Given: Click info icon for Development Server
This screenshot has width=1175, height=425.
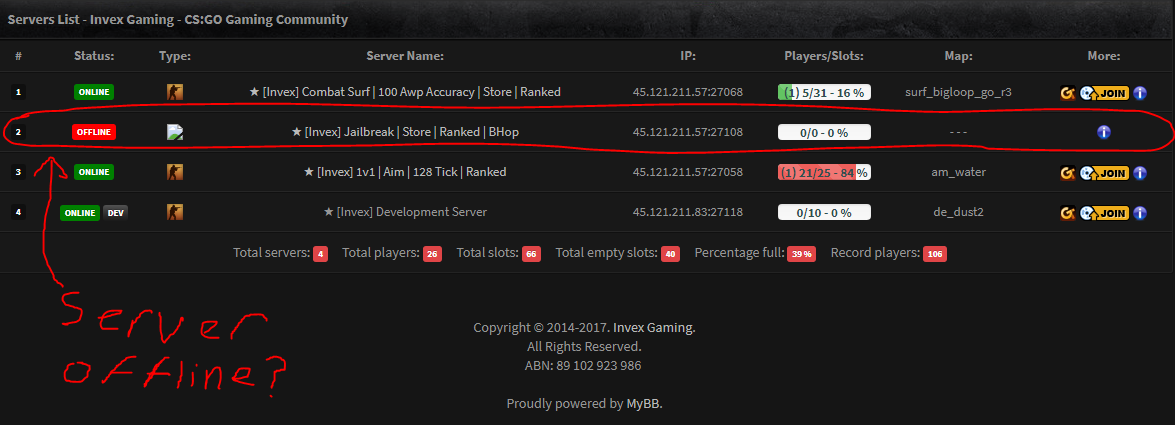Looking at the screenshot, I should coord(1140,213).
